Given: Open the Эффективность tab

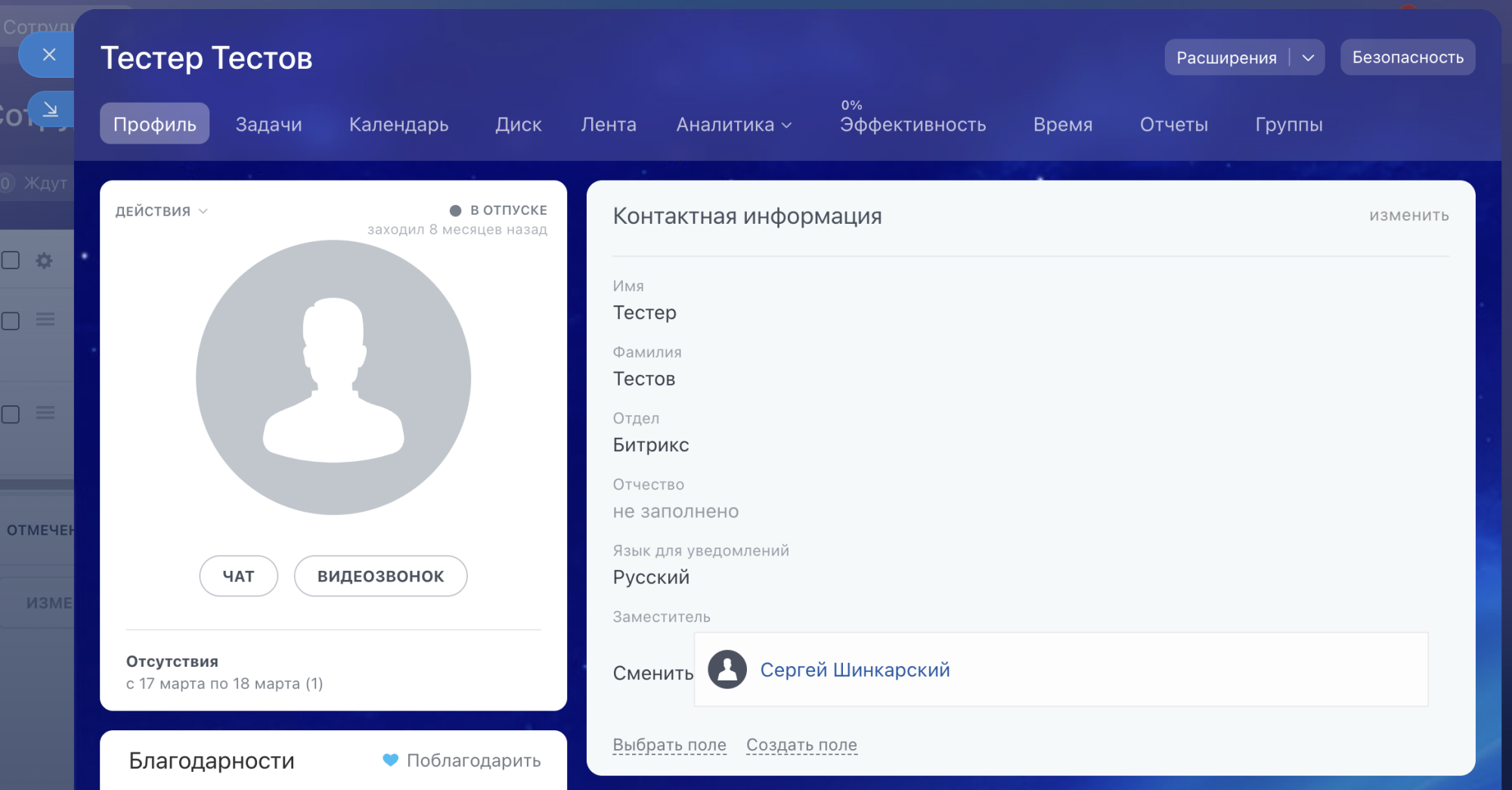Looking at the screenshot, I should pyautogui.click(x=912, y=125).
